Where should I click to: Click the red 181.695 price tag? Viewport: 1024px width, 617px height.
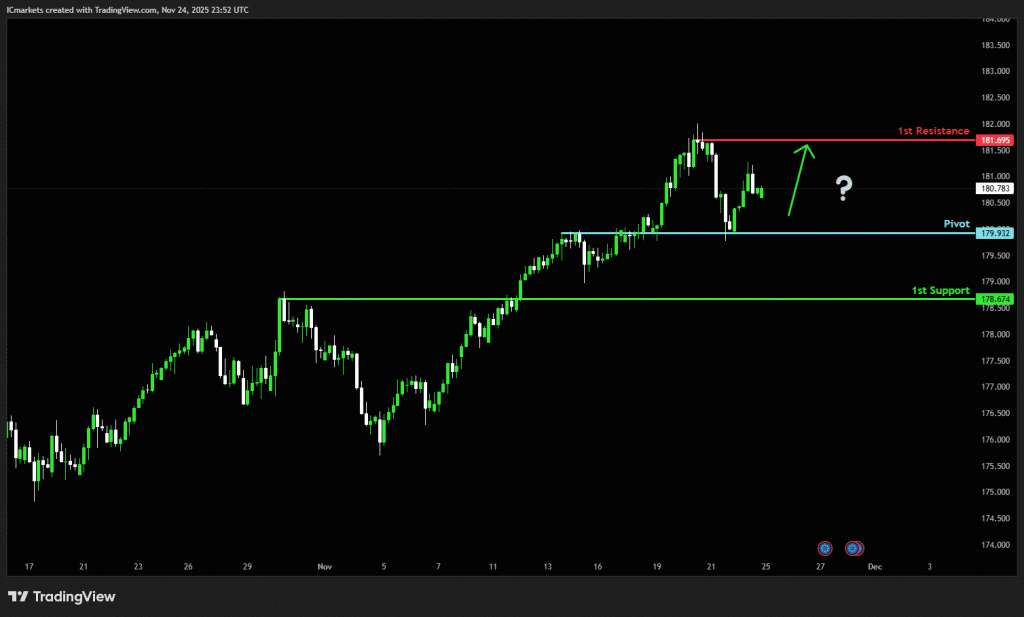point(994,140)
